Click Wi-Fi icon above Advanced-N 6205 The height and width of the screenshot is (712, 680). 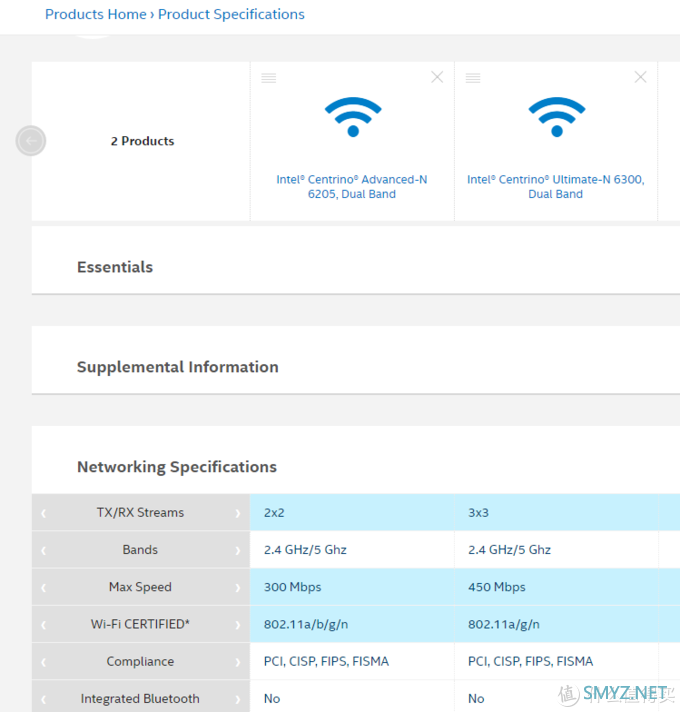353,117
